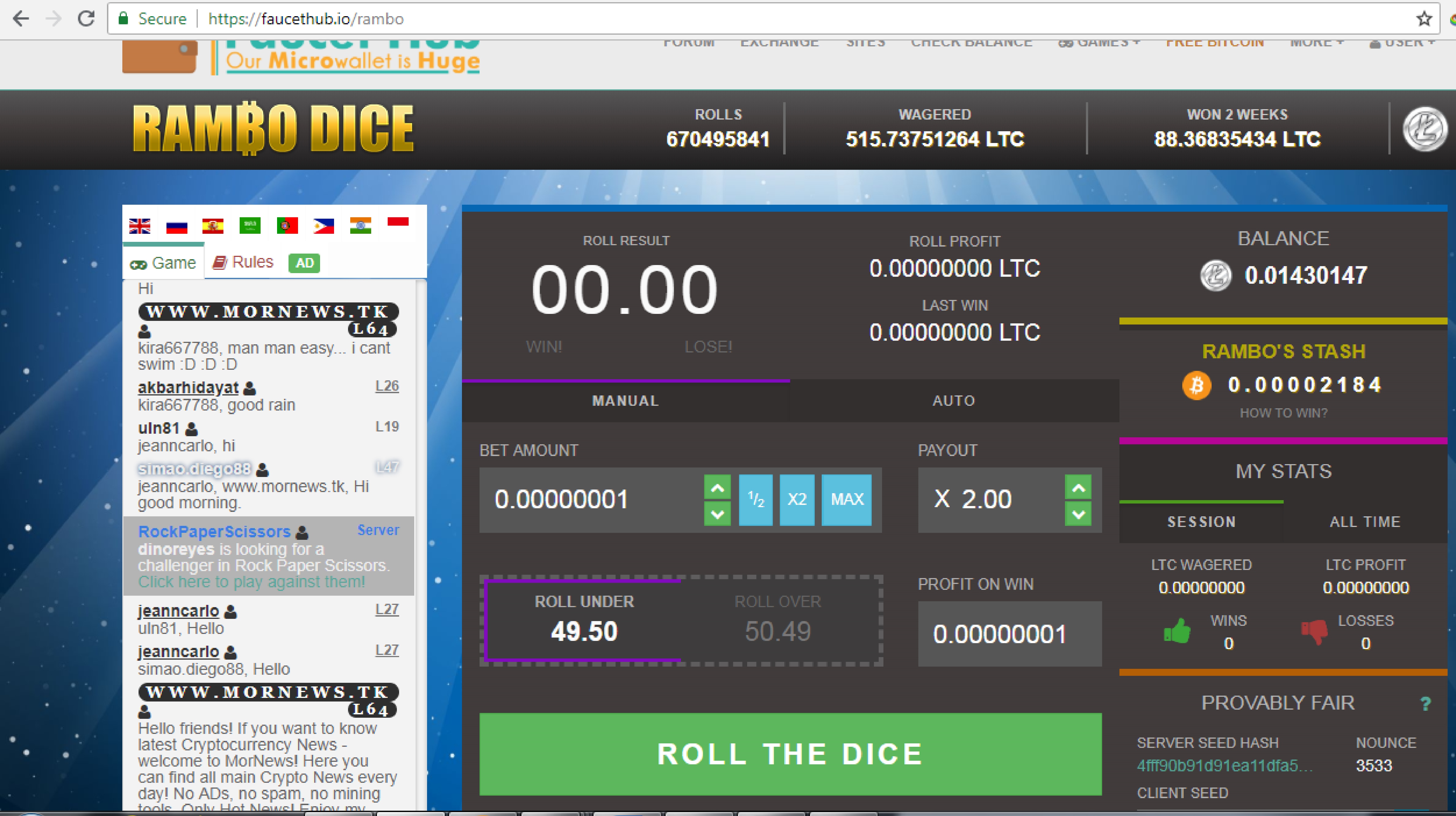Reload the page with refresh icon
Image resolution: width=1456 pixels, height=816 pixels.
tap(86, 19)
